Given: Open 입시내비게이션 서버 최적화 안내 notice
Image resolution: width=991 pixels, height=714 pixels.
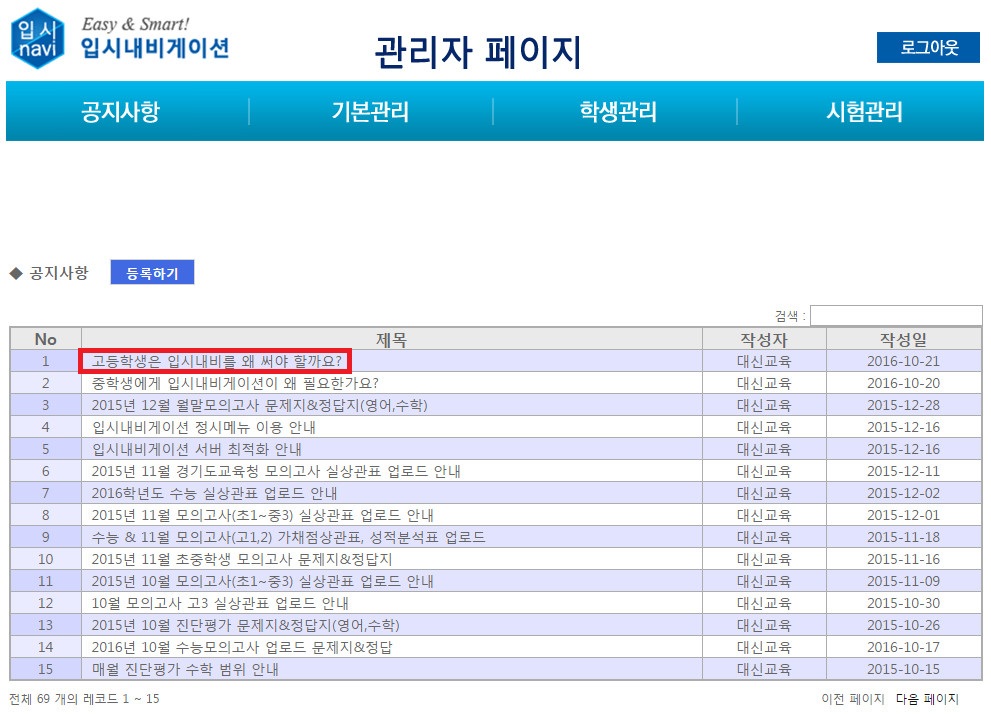Looking at the screenshot, I should (197, 449).
